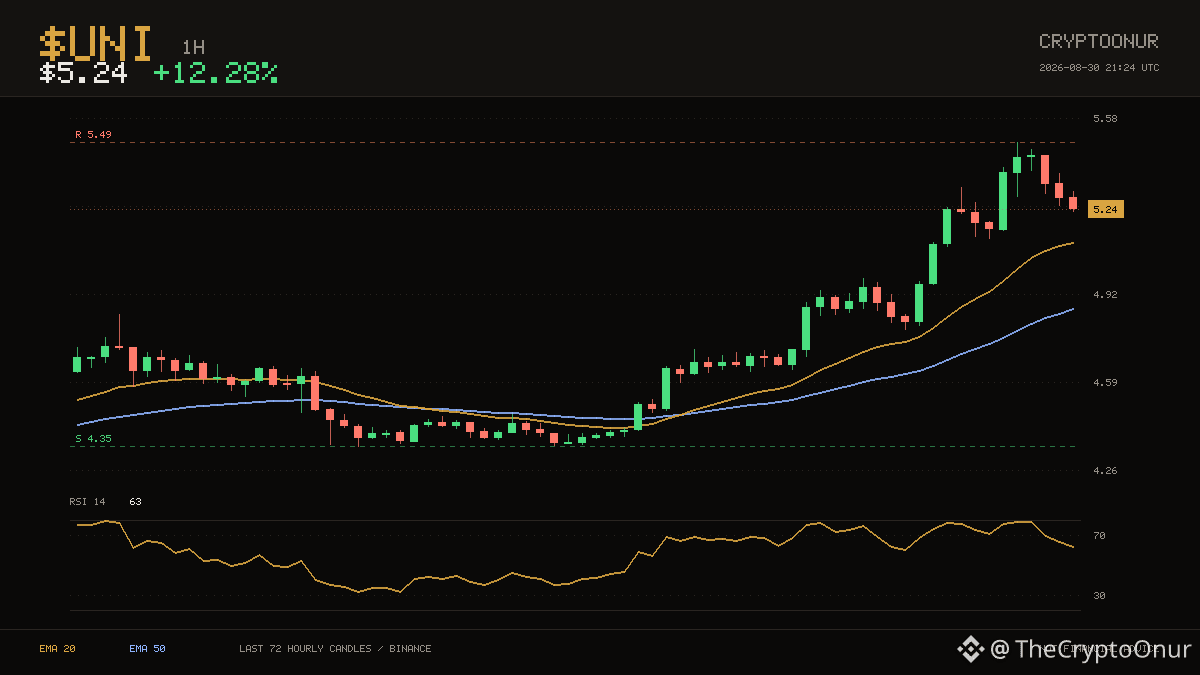The width and height of the screenshot is (1200, 675).
Task: Click the R 5.49 resistance label
Action: [x=93, y=134]
